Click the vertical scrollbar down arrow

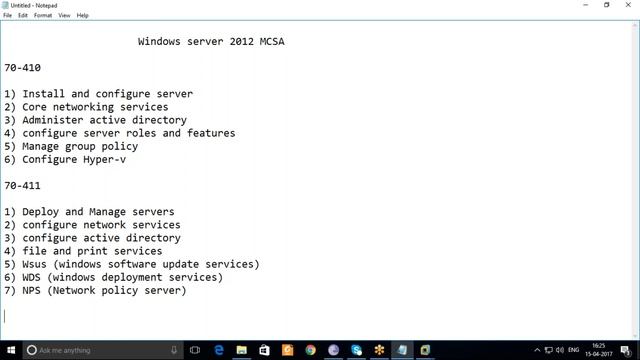tap(635, 336)
